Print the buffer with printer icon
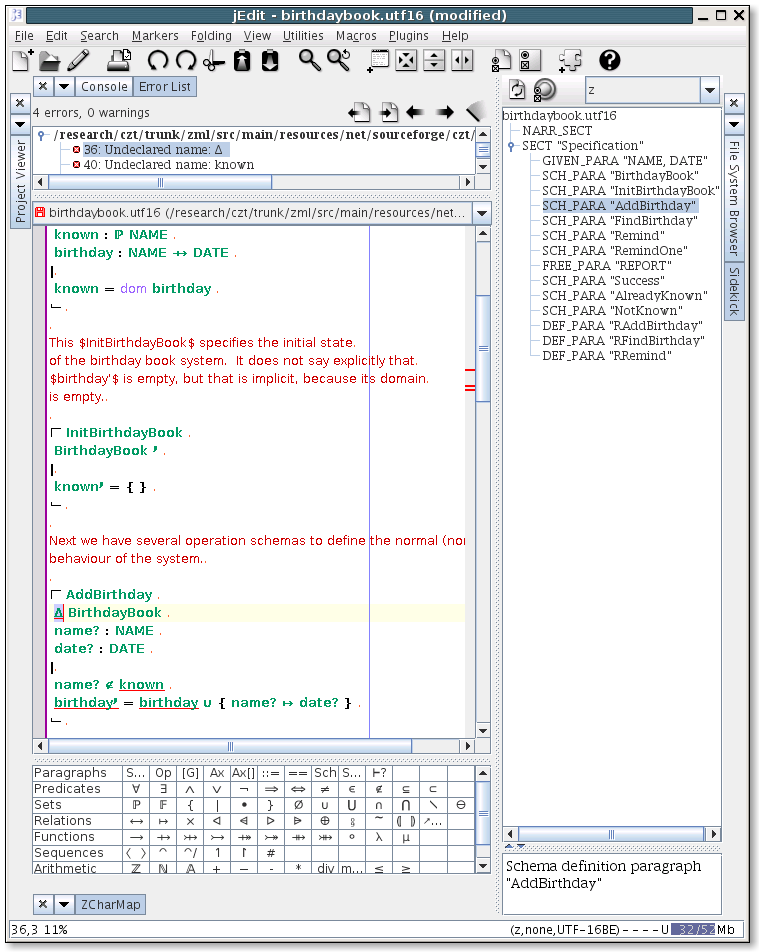Image resolution: width=759 pixels, height=952 pixels. pyautogui.click(x=119, y=60)
